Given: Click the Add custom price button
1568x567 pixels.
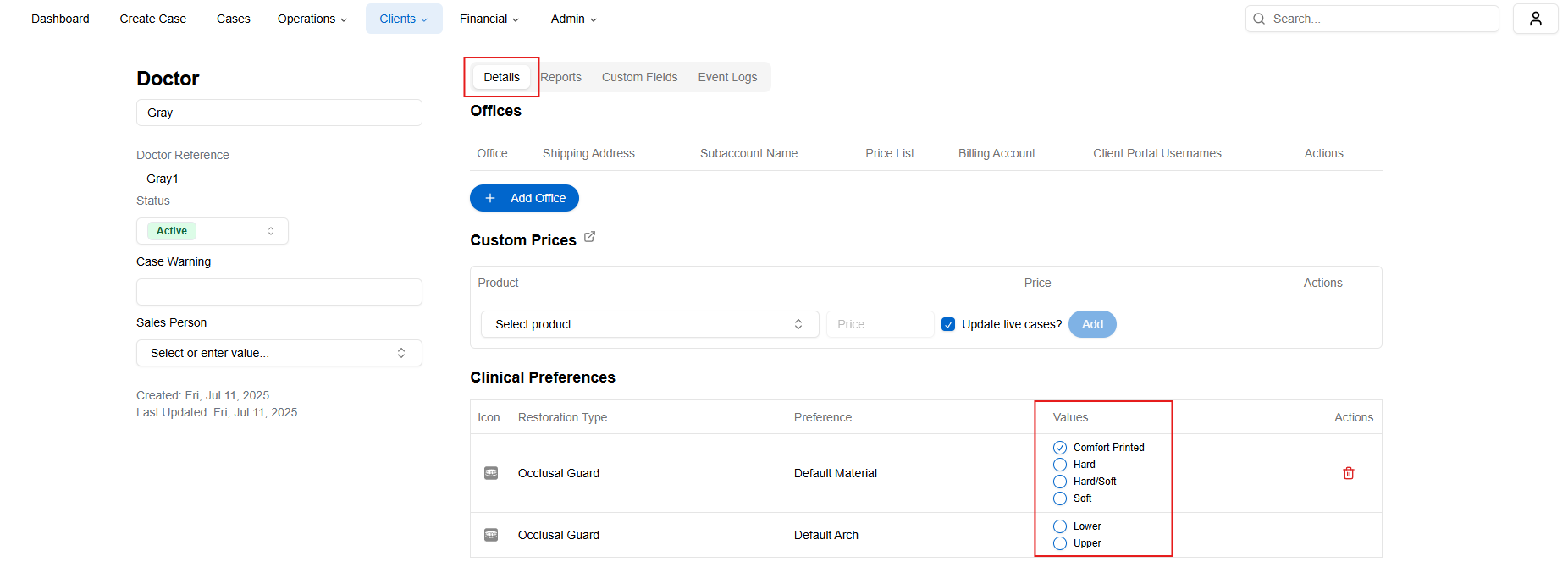Looking at the screenshot, I should [1091, 324].
